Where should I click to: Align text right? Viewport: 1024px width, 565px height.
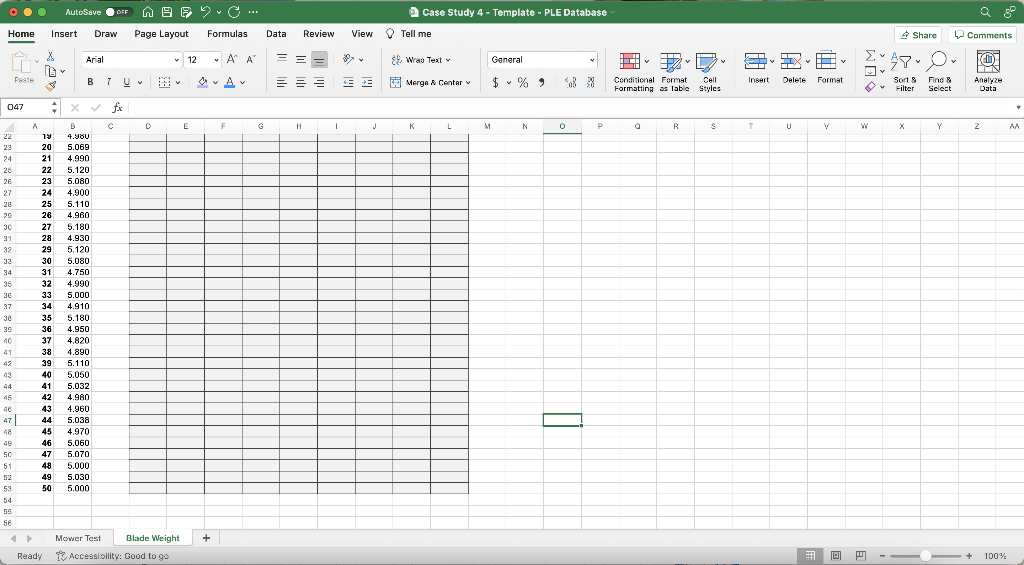click(319, 82)
